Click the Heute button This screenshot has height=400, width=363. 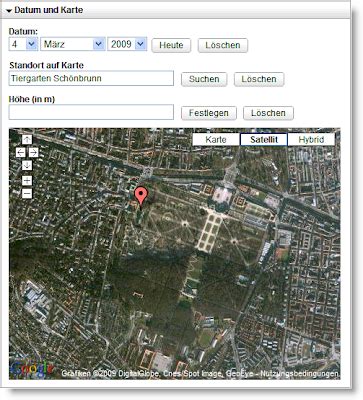coord(171,45)
